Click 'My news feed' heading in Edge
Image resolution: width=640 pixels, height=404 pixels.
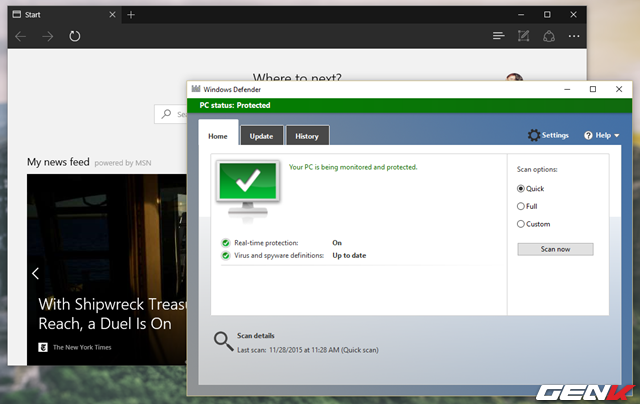58,162
